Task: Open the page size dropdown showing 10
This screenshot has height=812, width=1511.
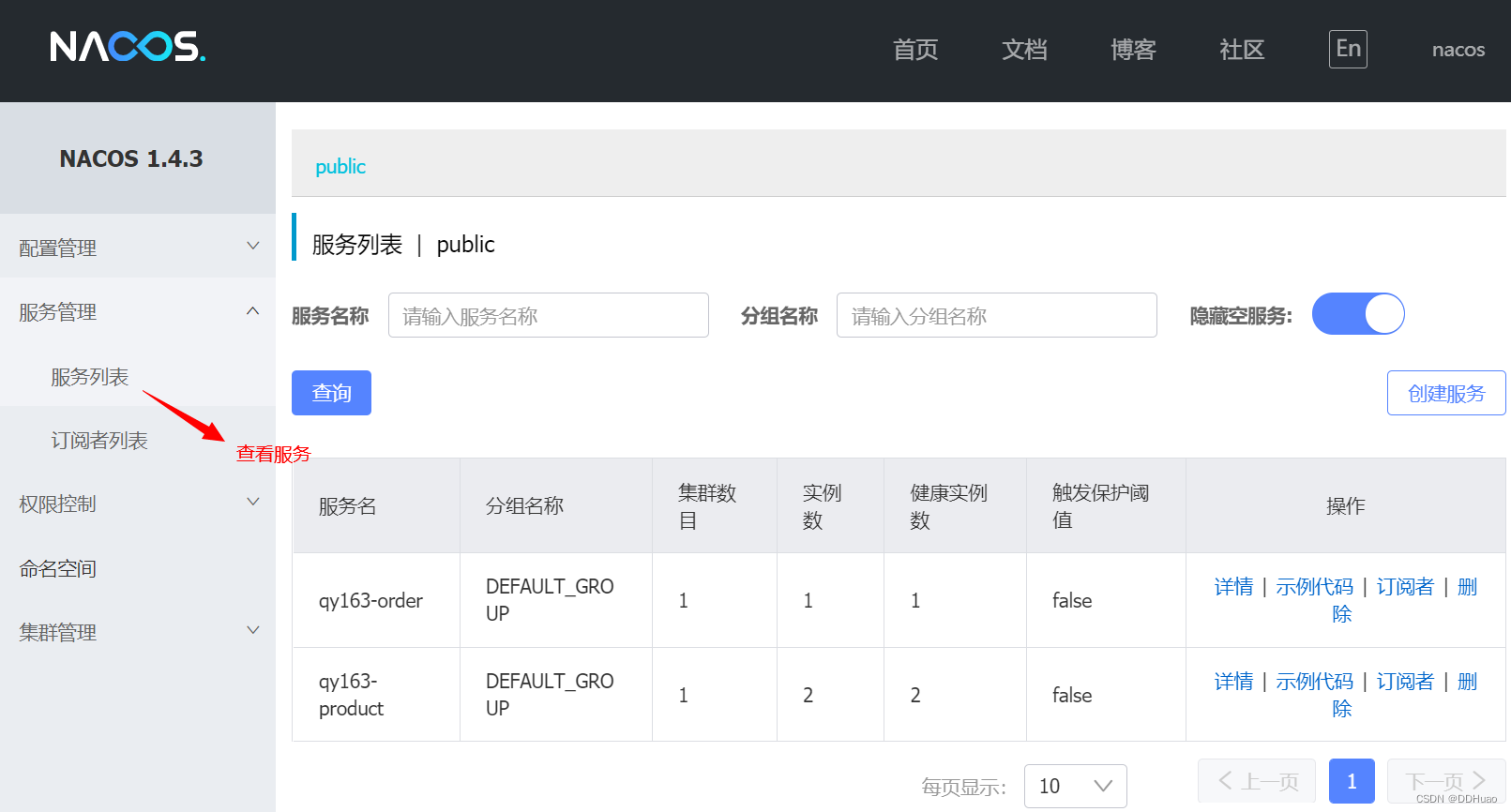Action: (1076, 786)
